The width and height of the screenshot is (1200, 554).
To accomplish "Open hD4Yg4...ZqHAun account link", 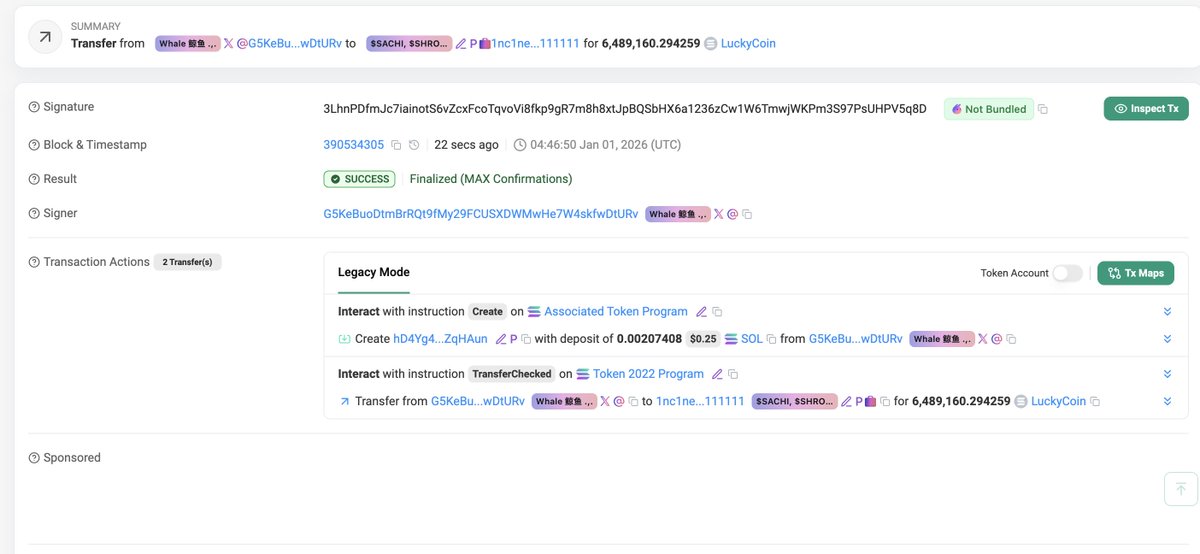I will tap(441, 339).
